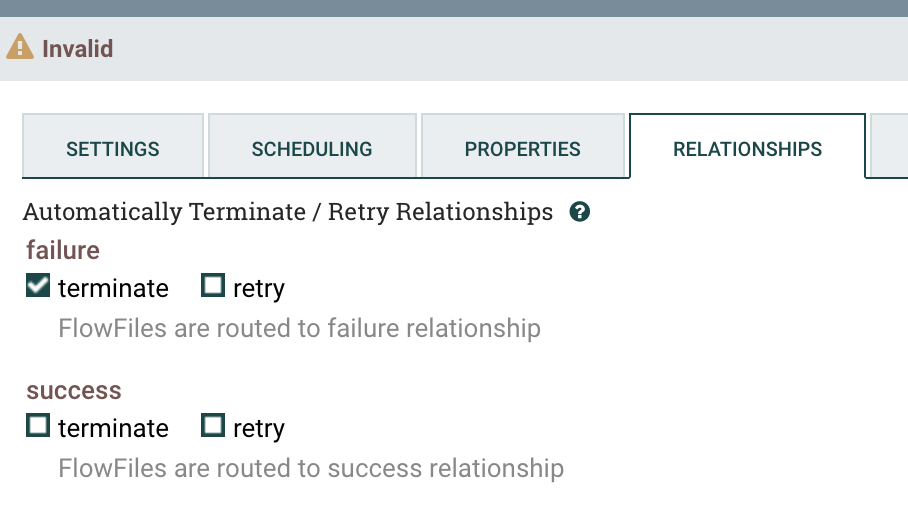Enable the retry checkbox under failure
Viewport: 908px width, 520px height.
pos(213,285)
